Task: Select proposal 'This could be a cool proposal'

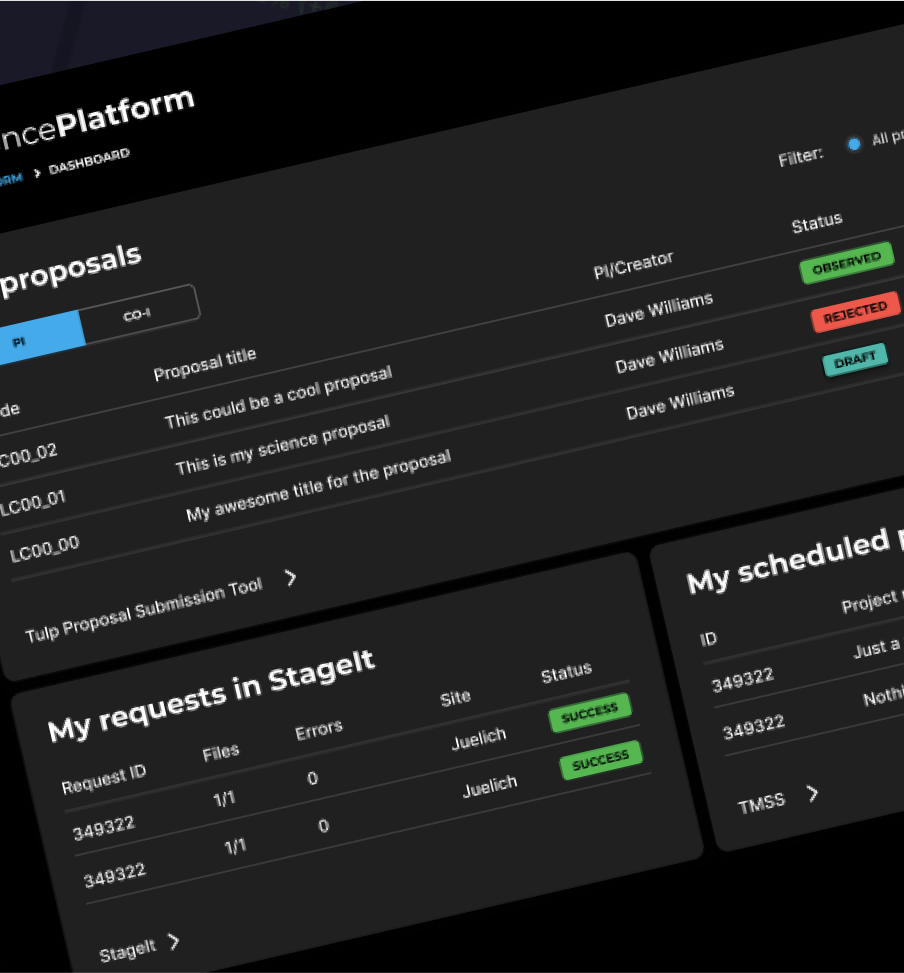Action: pos(278,398)
